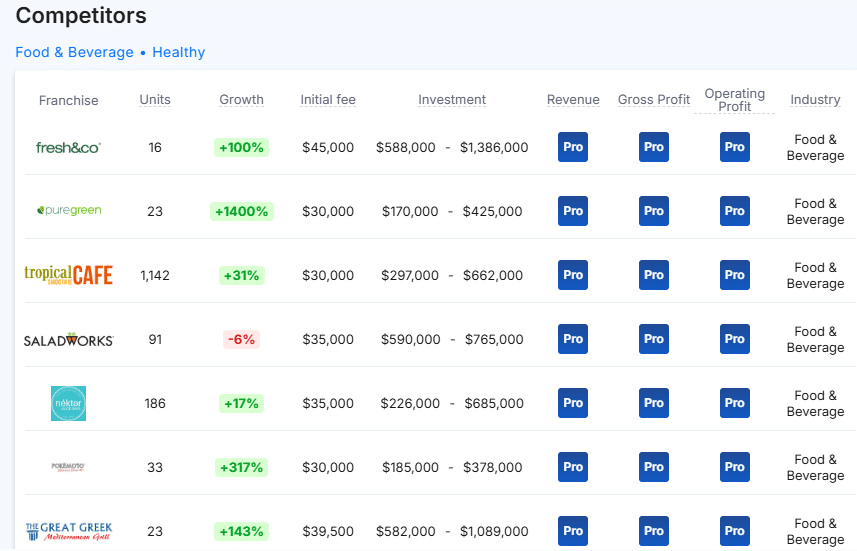857x551 pixels.
Task: Click the Competitors heading
Action: pyautogui.click(x=81, y=16)
